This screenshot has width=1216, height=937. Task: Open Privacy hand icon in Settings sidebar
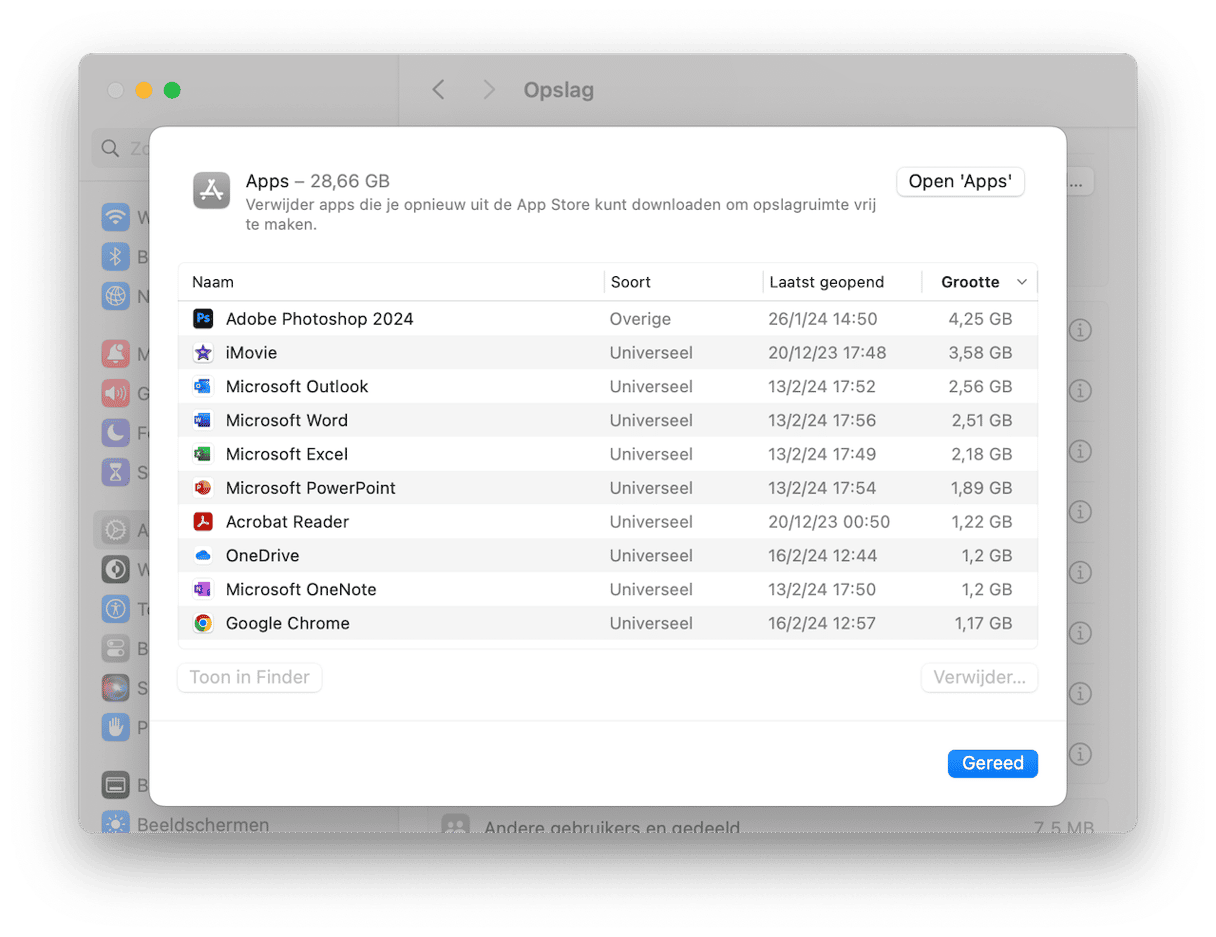pos(116,726)
